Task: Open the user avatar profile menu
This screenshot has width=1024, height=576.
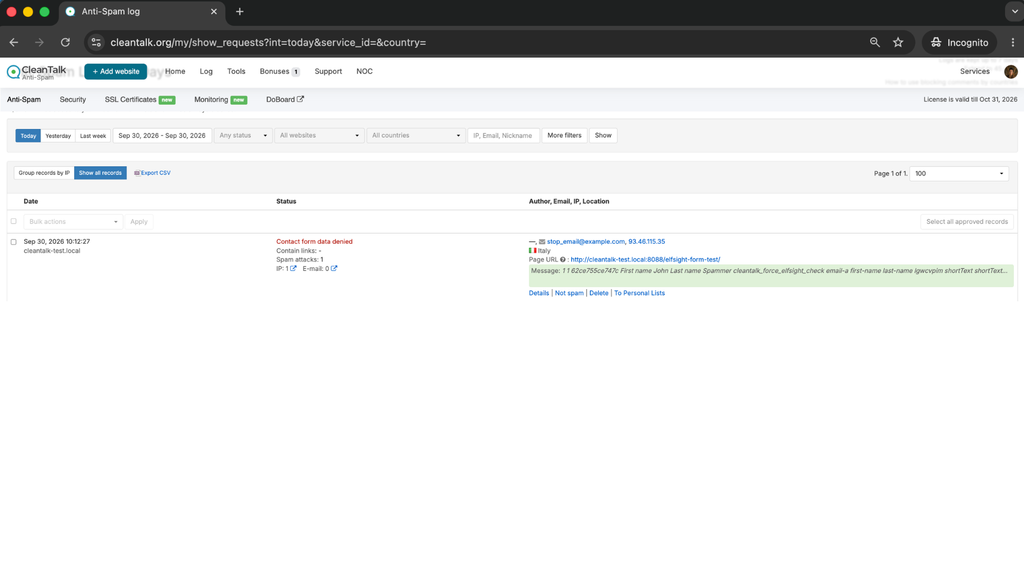Action: coord(1010,72)
